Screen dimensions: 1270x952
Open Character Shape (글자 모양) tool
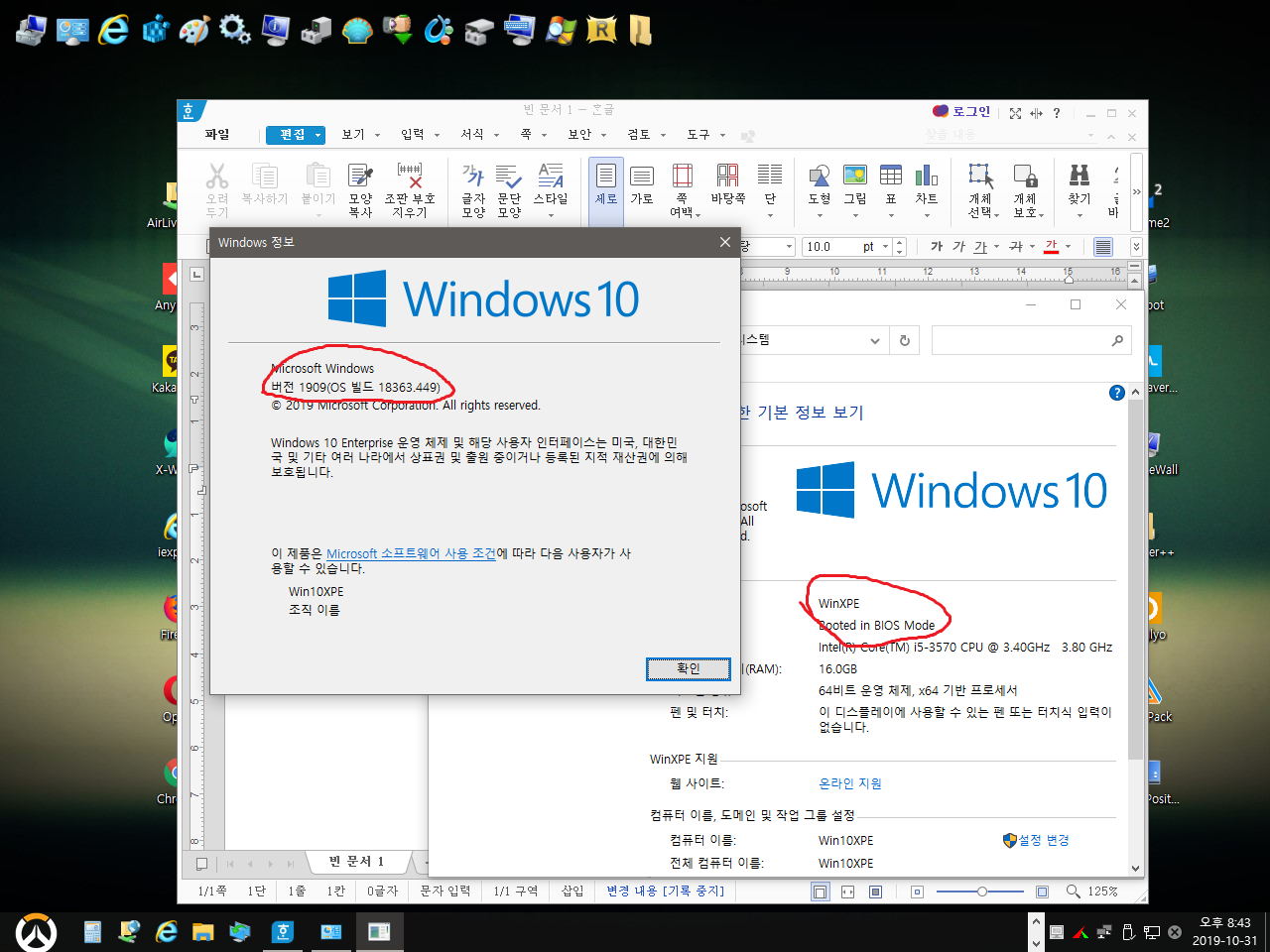(473, 177)
